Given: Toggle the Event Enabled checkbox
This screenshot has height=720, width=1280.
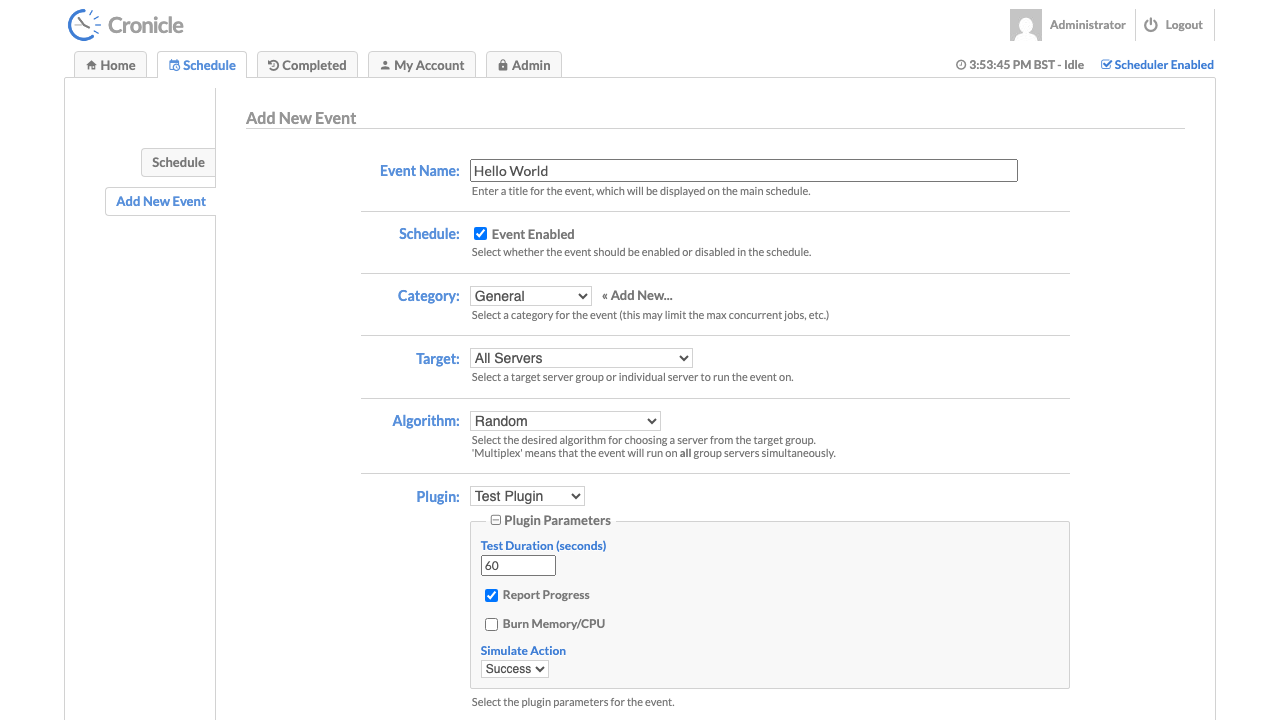Looking at the screenshot, I should [480, 234].
